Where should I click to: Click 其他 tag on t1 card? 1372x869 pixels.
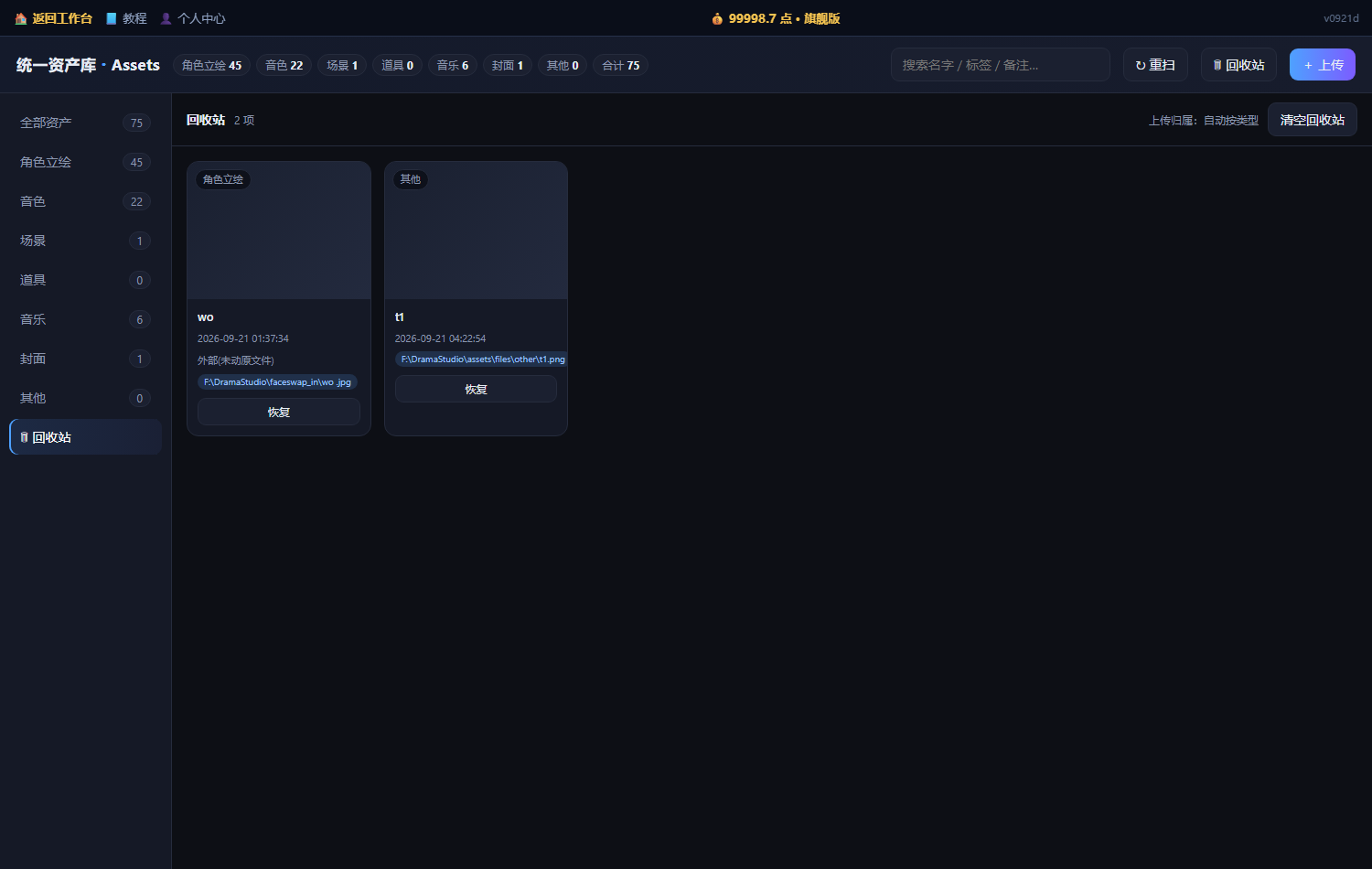[411, 179]
